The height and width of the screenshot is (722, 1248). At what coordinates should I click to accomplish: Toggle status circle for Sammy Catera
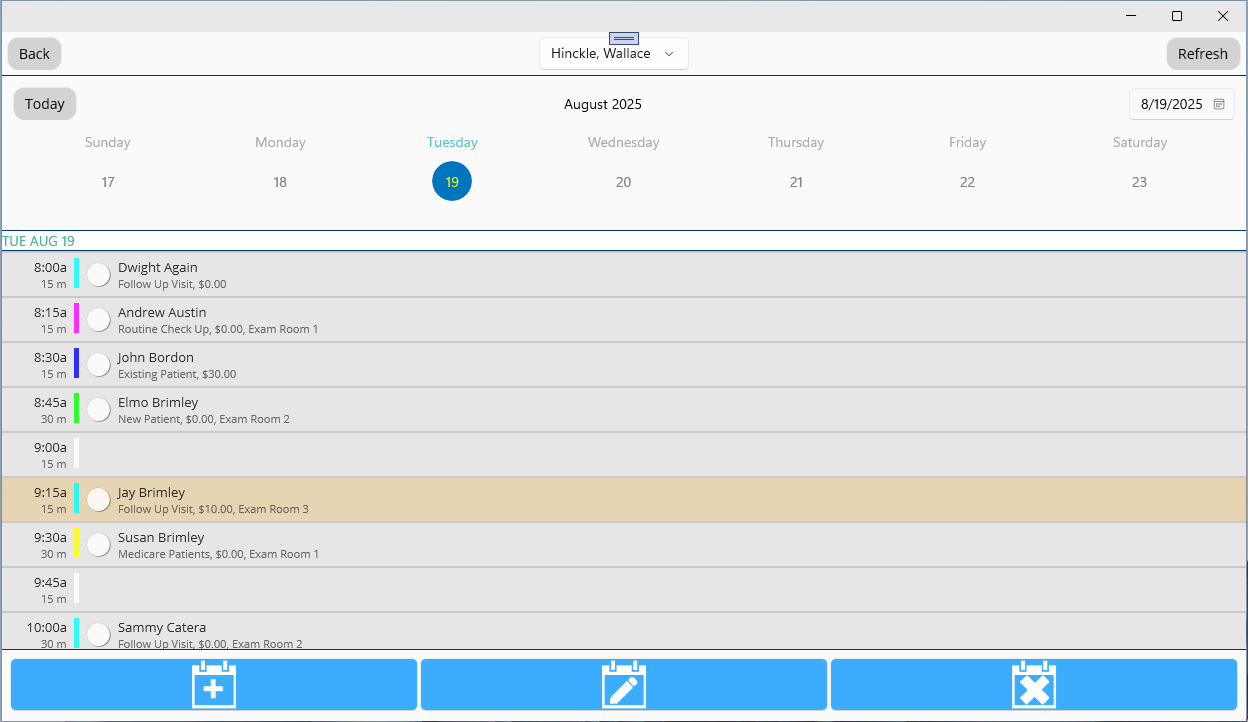(98, 635)
